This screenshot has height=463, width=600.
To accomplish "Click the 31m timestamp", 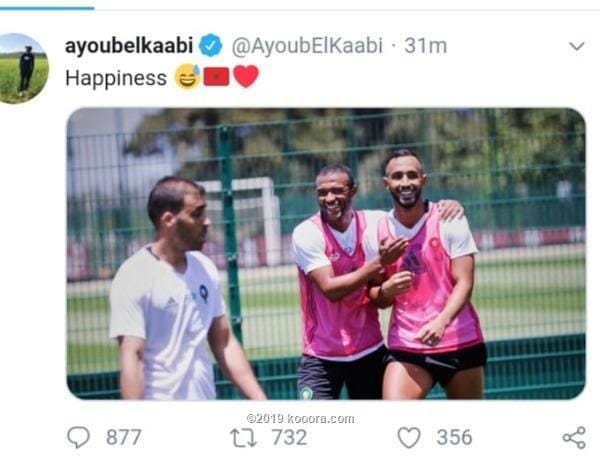I will pyautogui.click(x=426, y=46).
